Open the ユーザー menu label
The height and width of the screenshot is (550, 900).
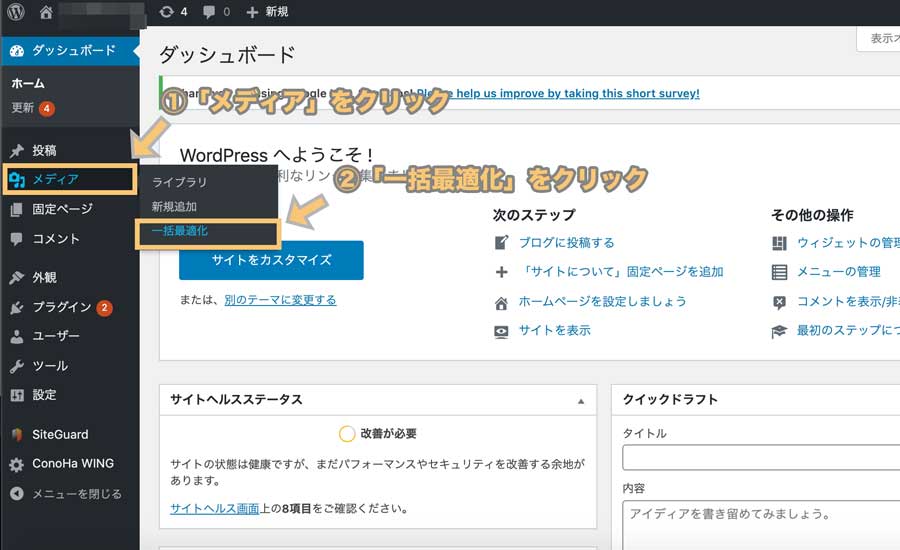click(56, 336)
